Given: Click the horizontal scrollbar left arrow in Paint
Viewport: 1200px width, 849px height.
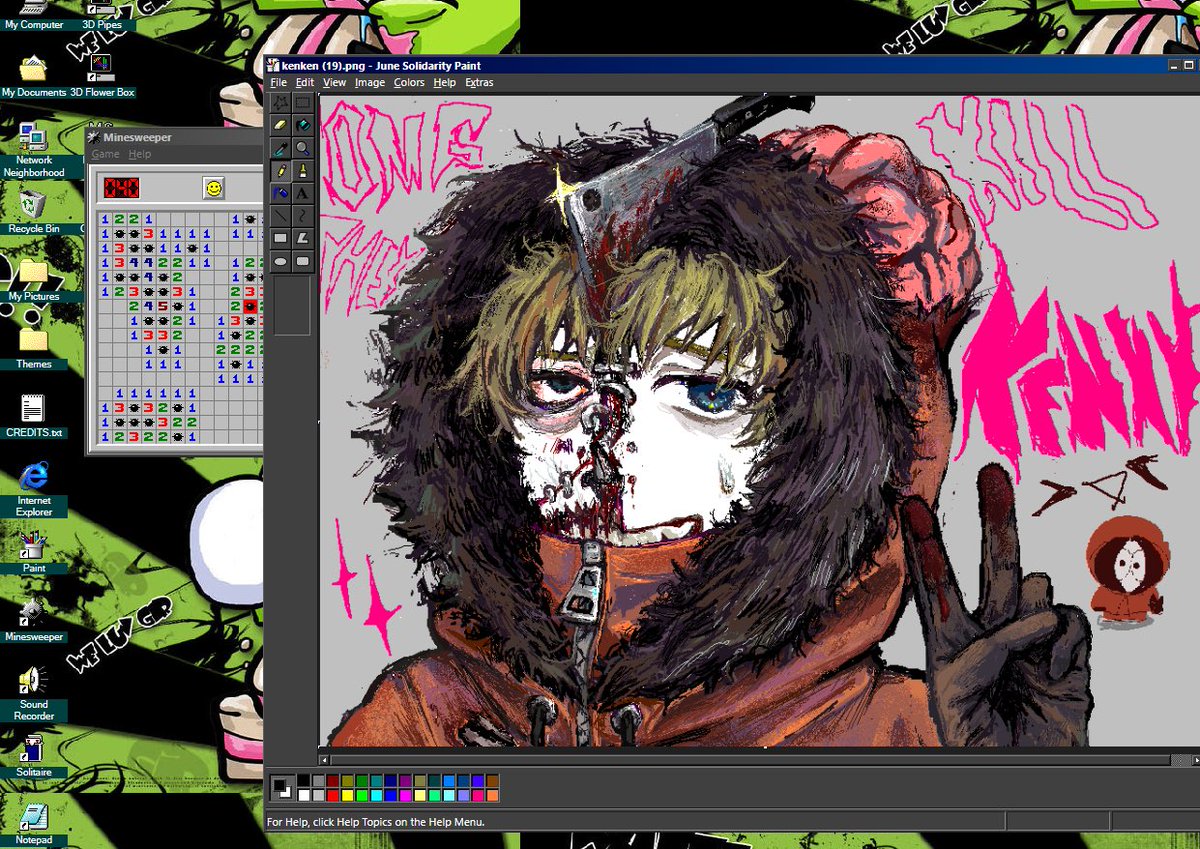Looking at the screenshot, I should 324,761.
